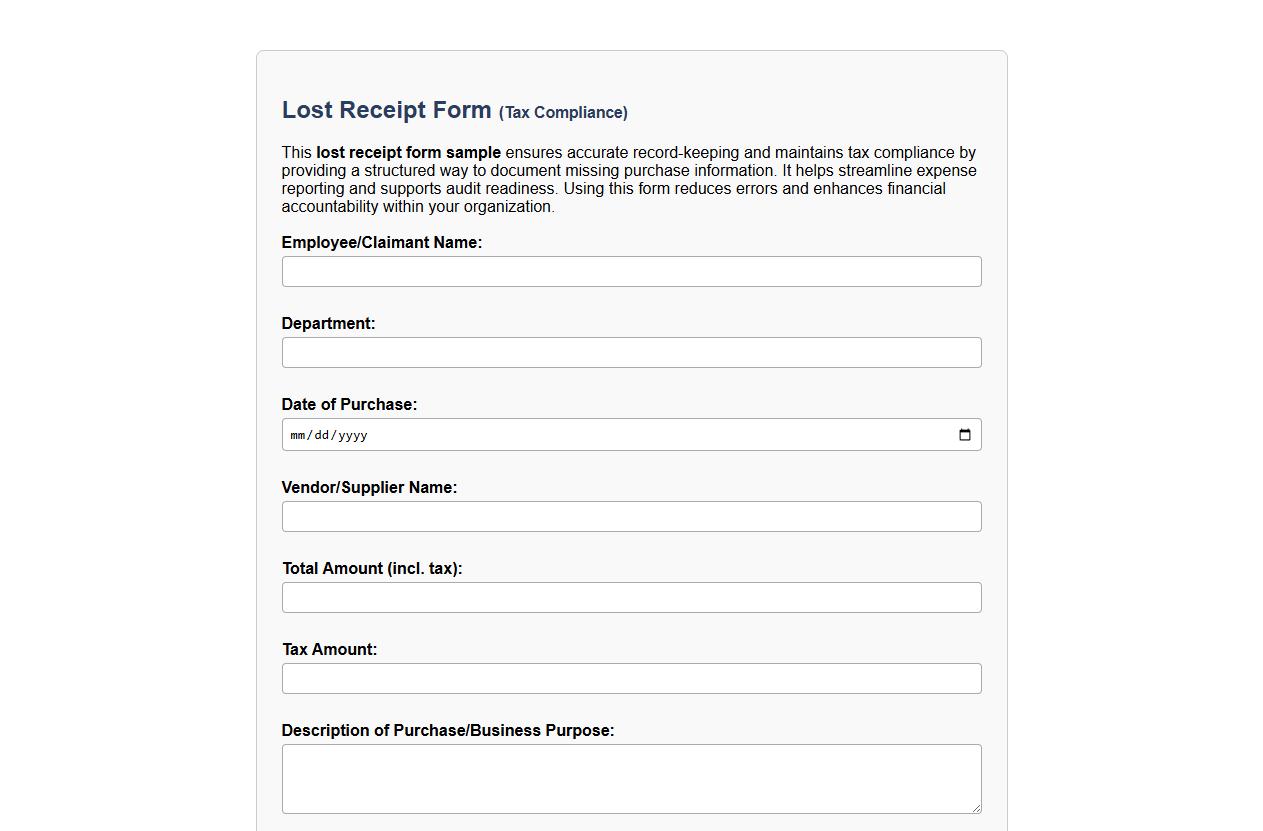1263x831 pixels.
Task: Click the Department label
Action: pos(328,323)
